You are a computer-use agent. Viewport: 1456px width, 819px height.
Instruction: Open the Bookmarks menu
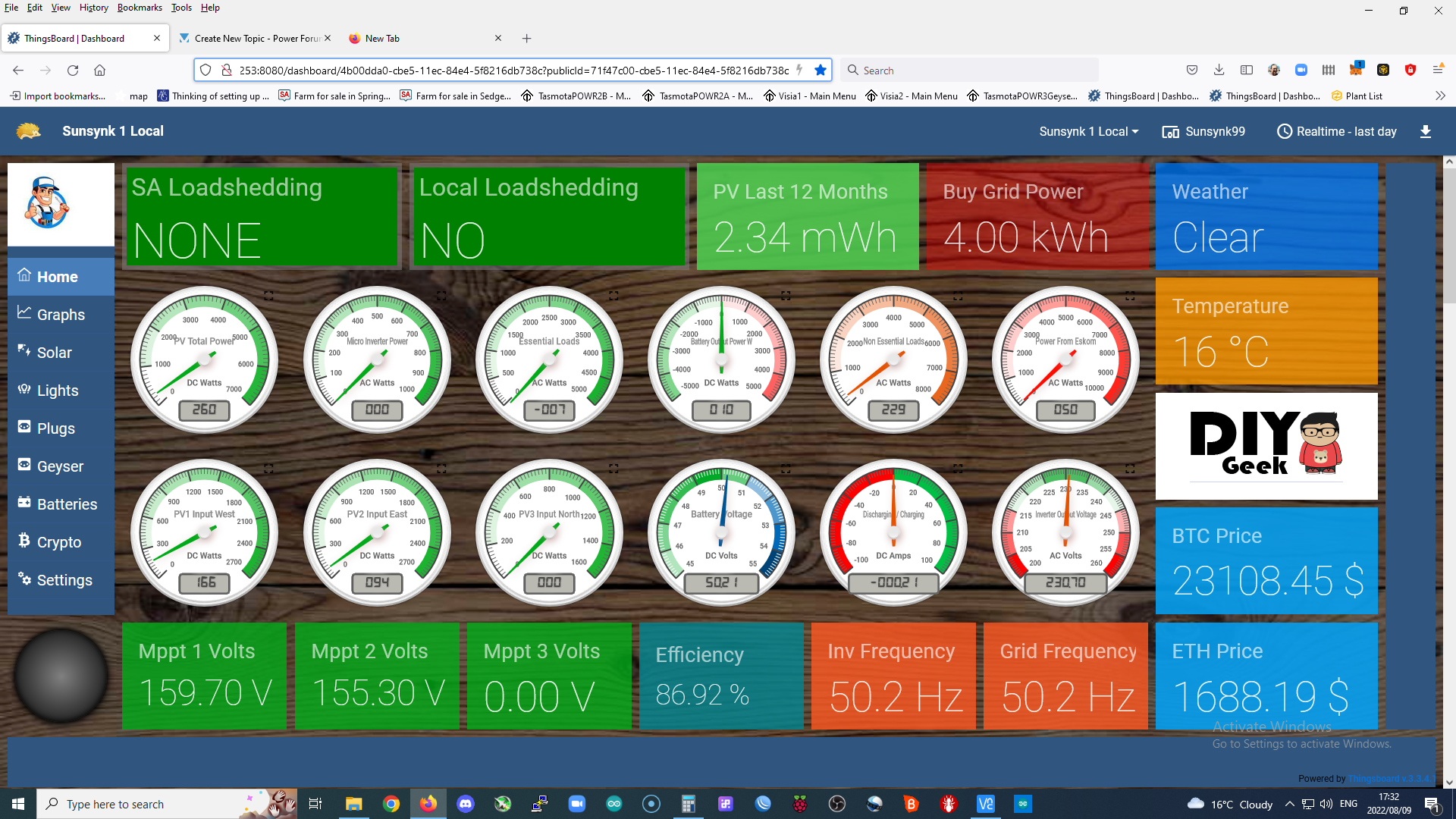(139, 8)
